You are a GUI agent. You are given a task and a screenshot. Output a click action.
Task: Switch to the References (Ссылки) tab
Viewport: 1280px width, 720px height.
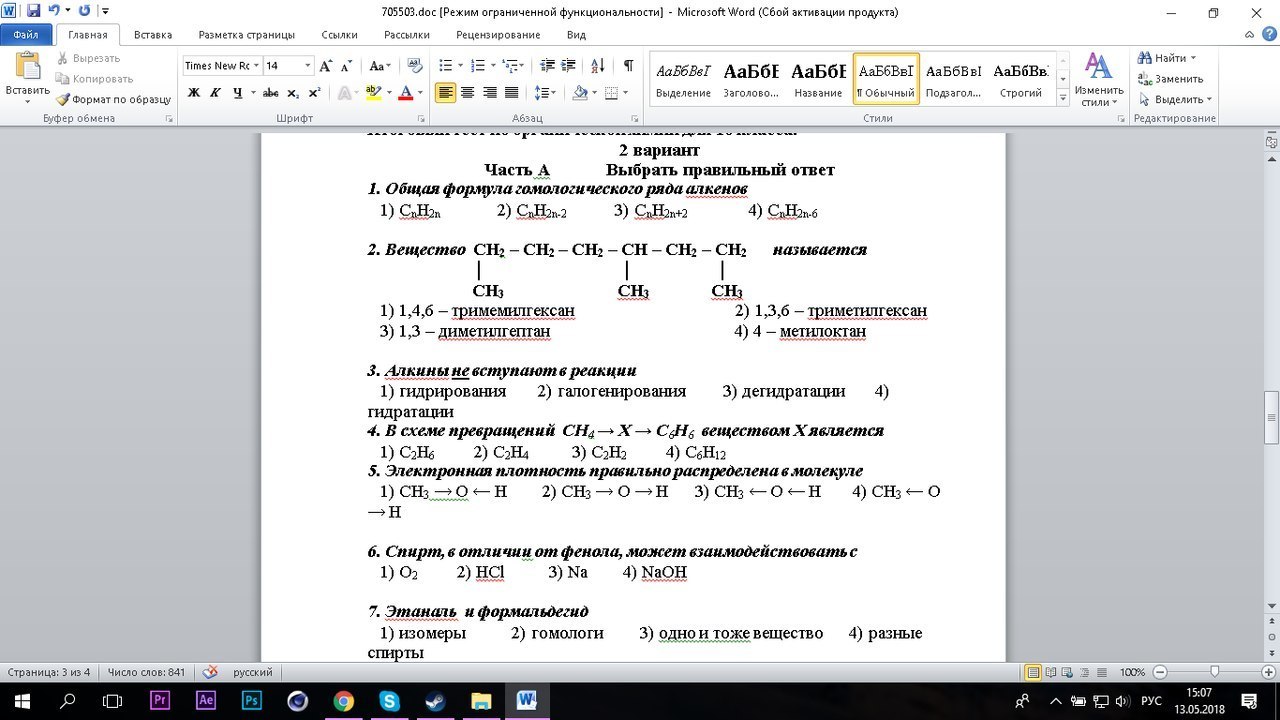click(x=339, y=34)
